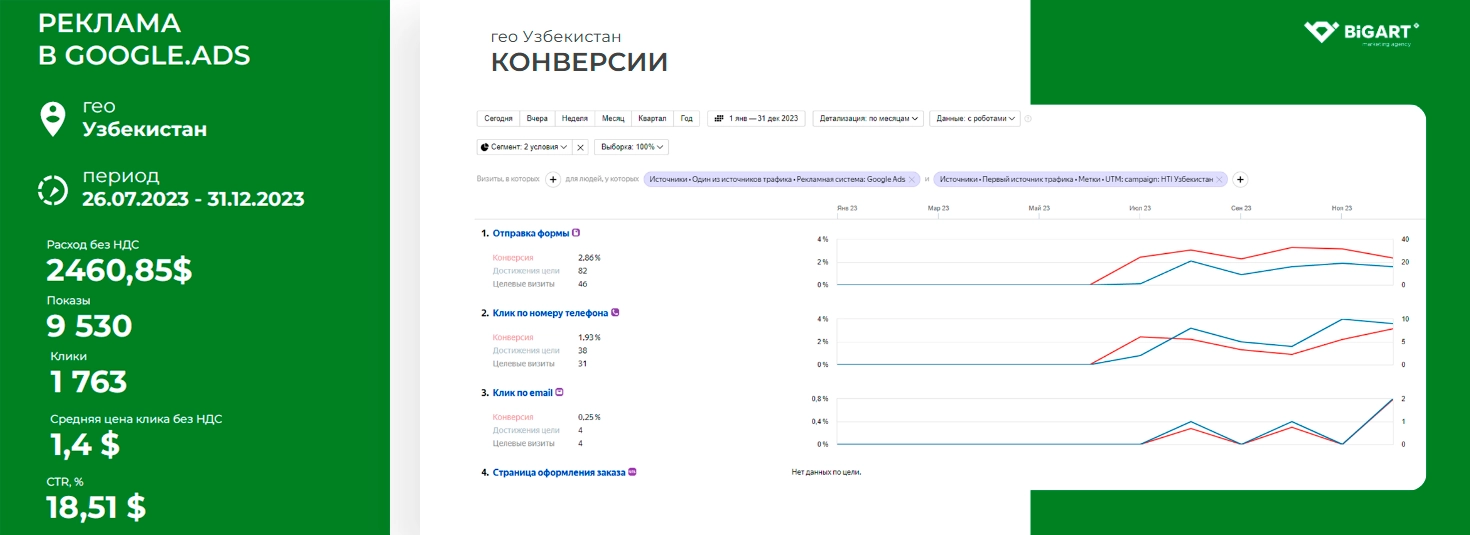Expand the Данные: с роботами dropdown
The height and width of the screenshot is (535, 1470).
click(x=975, y=118)
